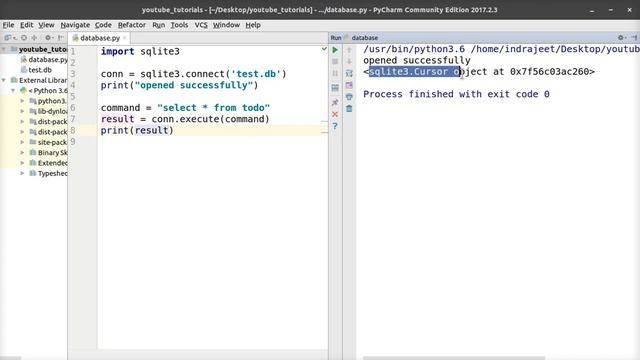Place cursor on print(result) line
The height and width of the screenshot is (360, 640).
pos(137,130)
